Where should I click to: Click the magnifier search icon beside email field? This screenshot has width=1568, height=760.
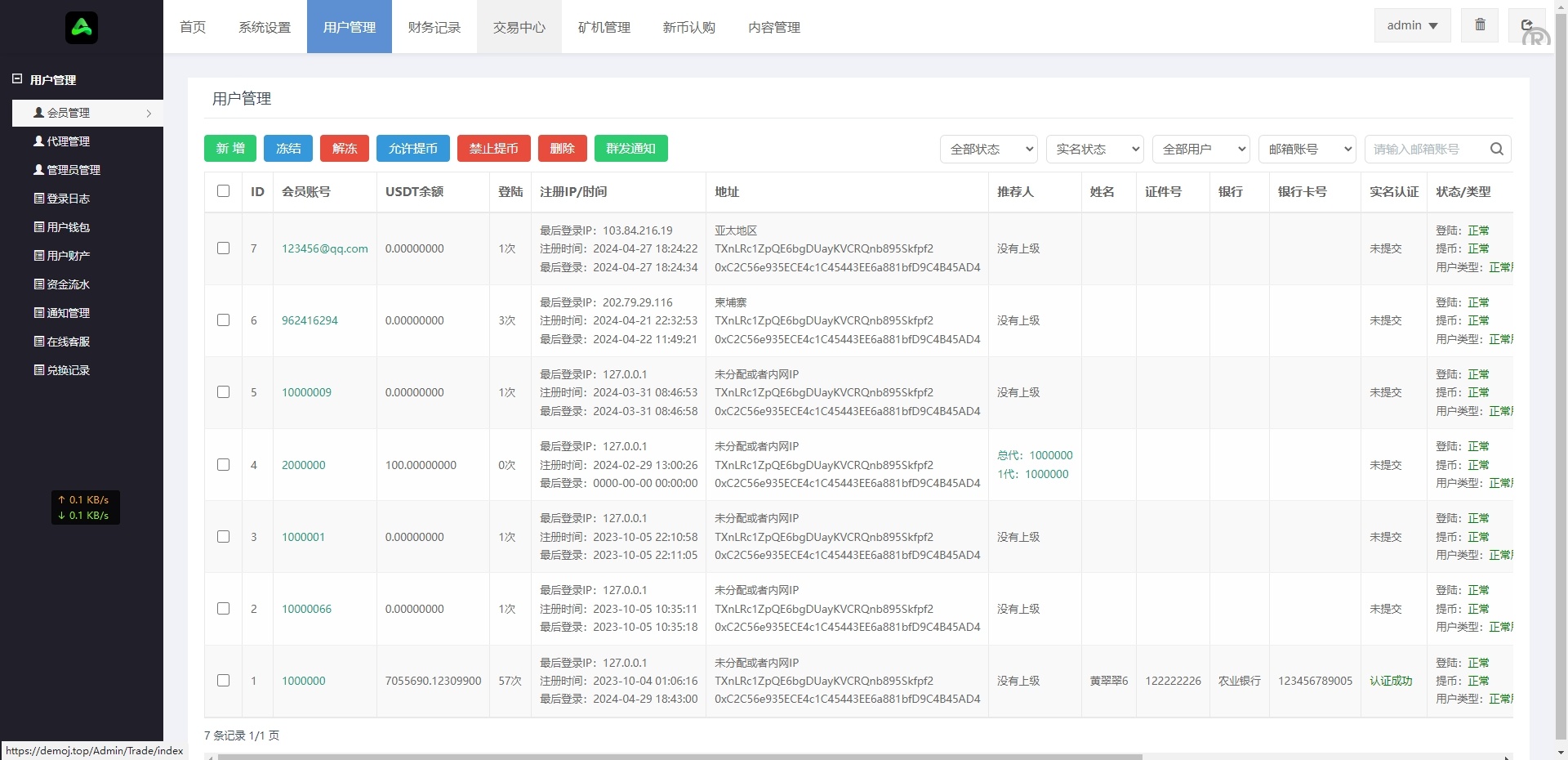coord(1496,149)
